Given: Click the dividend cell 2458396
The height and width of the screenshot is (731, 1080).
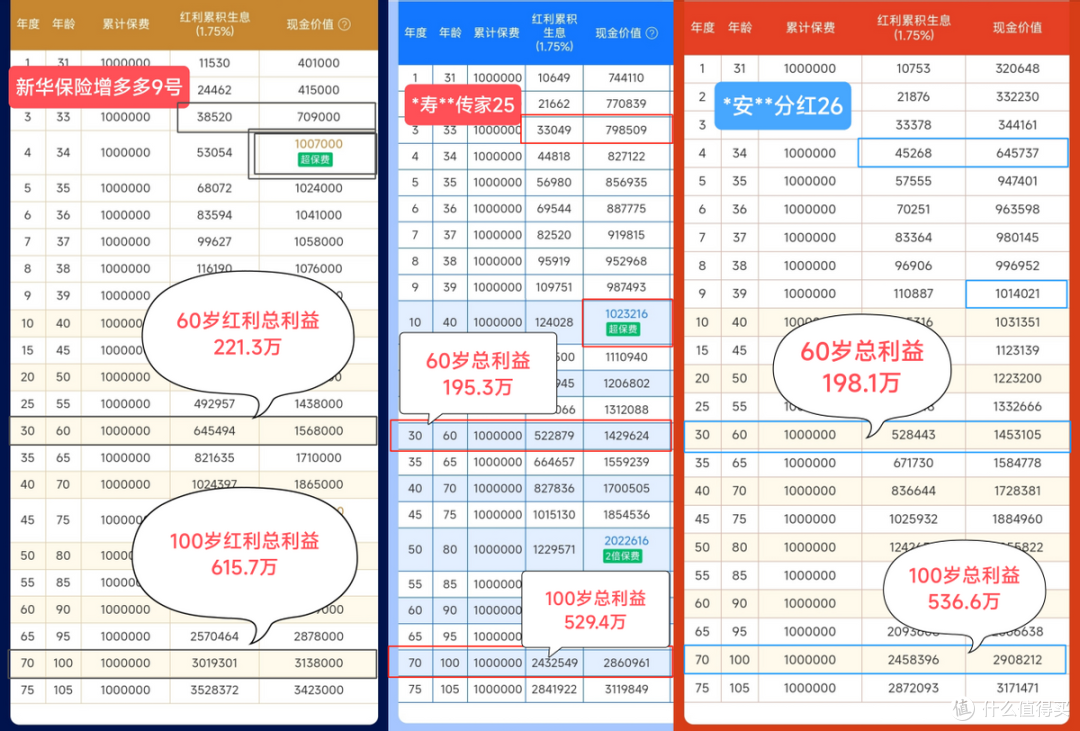Looking at the screenshot, I should coord(912,660).
